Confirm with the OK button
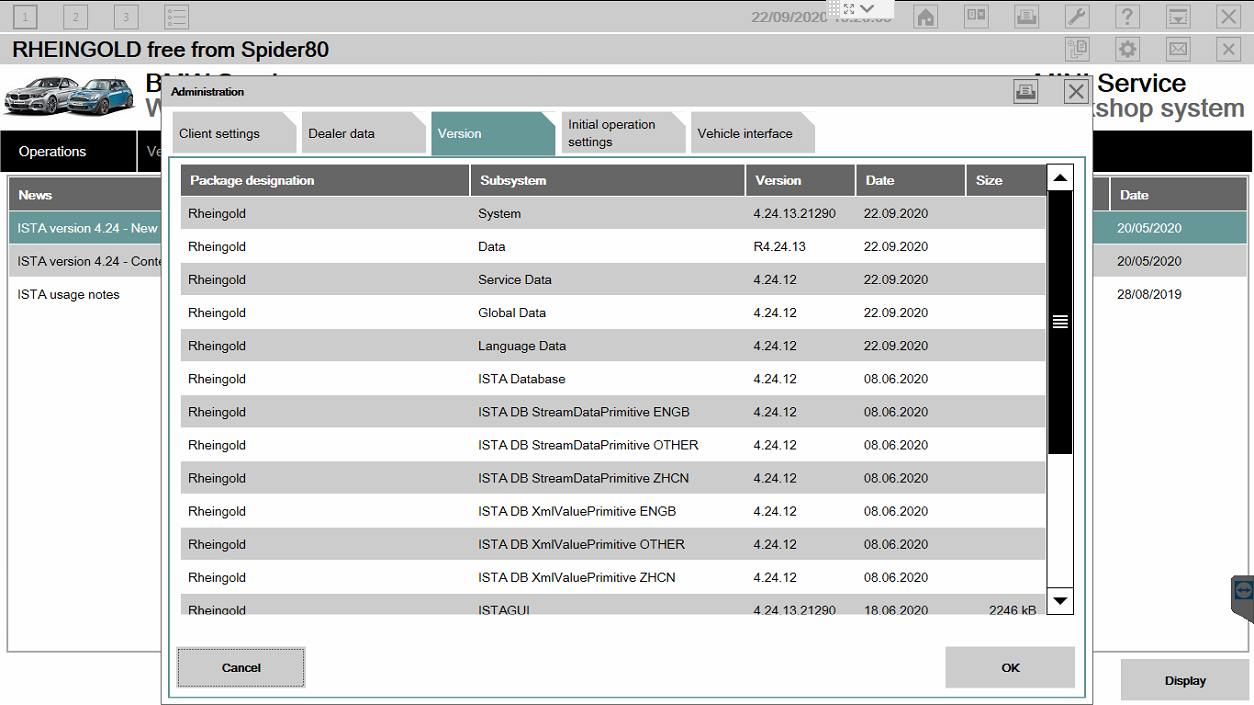1254x705 pixels. click(x=1010, y=667)
